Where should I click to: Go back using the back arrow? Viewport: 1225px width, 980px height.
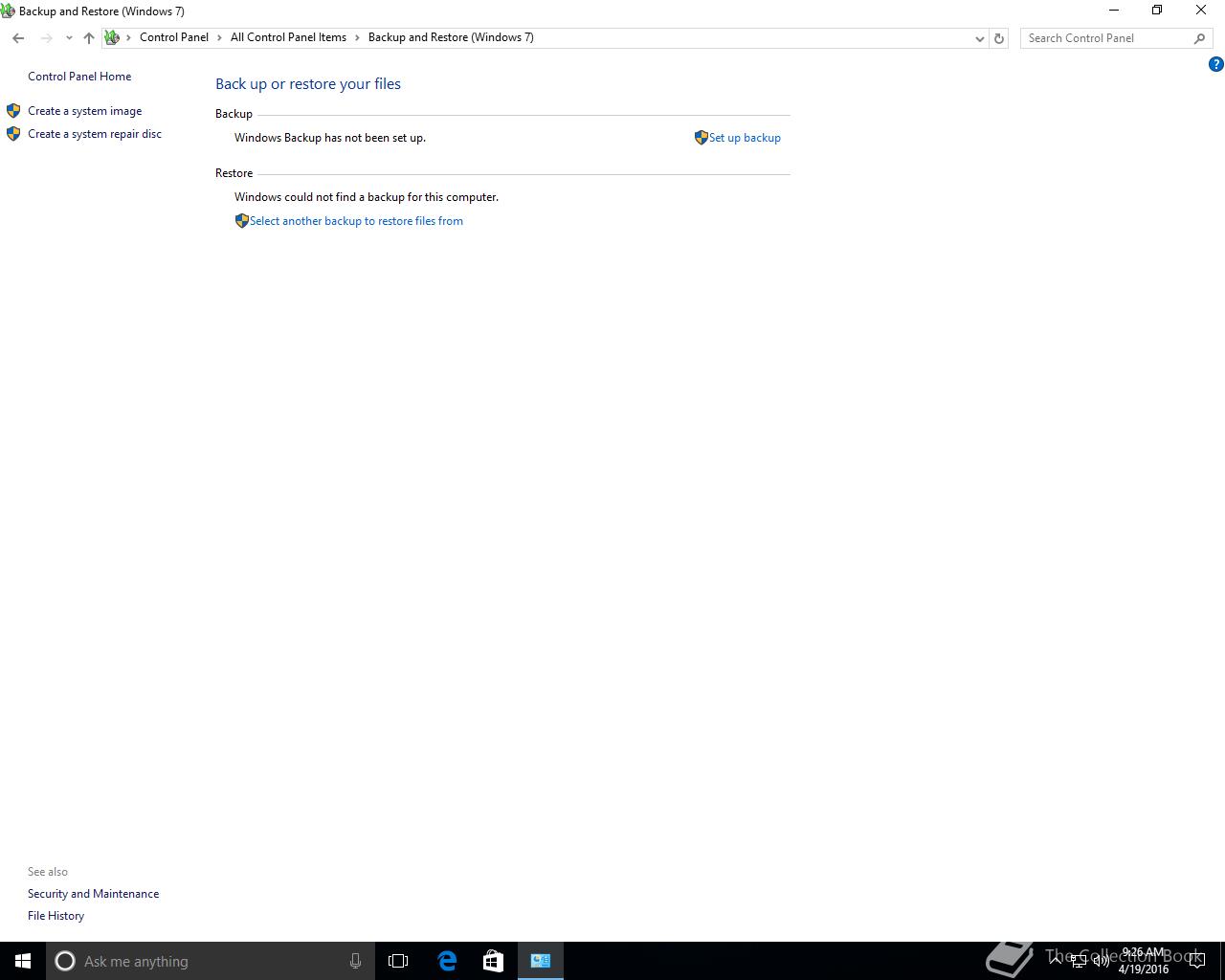18,38
